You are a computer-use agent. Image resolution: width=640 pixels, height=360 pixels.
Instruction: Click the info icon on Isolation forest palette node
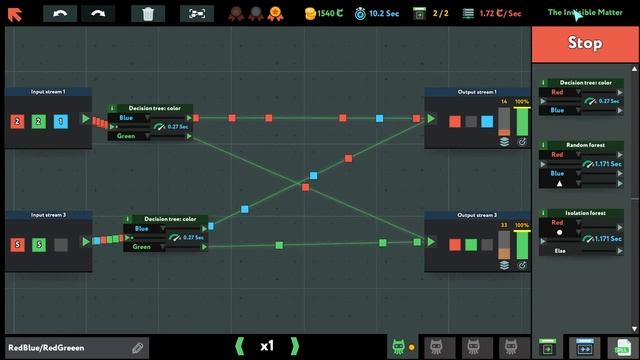(x=543, y=213)
